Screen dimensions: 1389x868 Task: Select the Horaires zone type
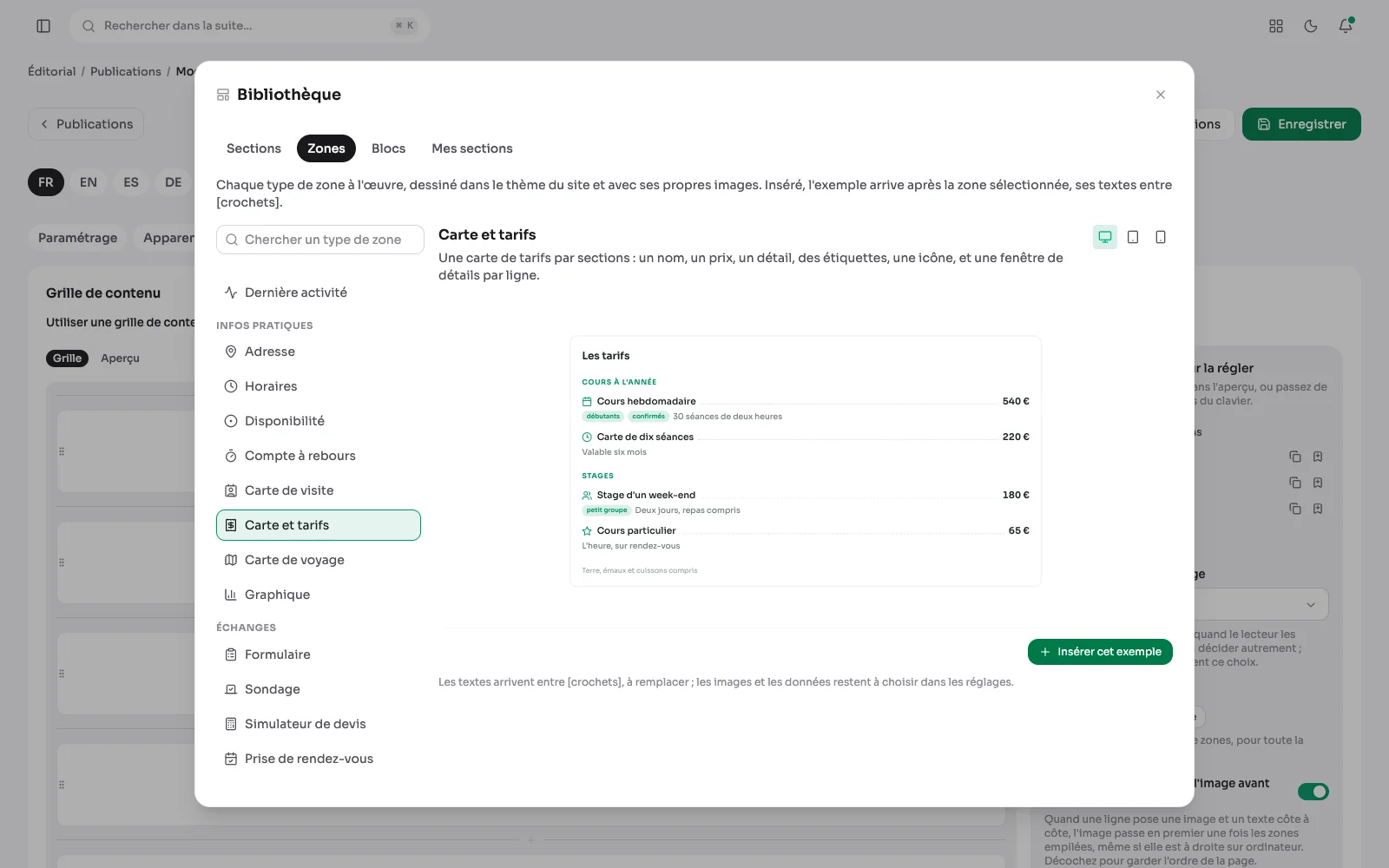tap(319, 386)
